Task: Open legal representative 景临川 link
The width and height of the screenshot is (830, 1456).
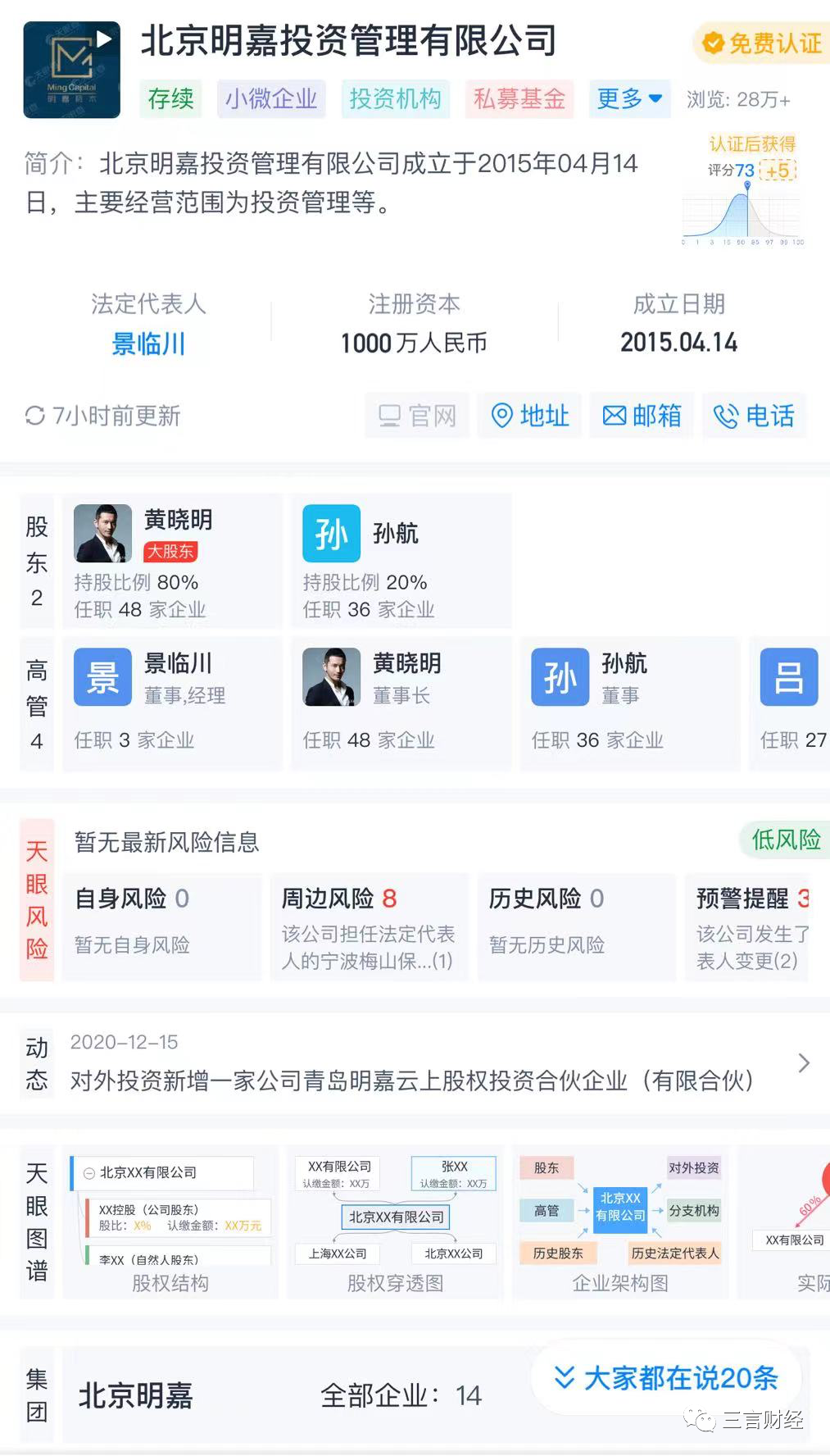Action: click(148, 344)
